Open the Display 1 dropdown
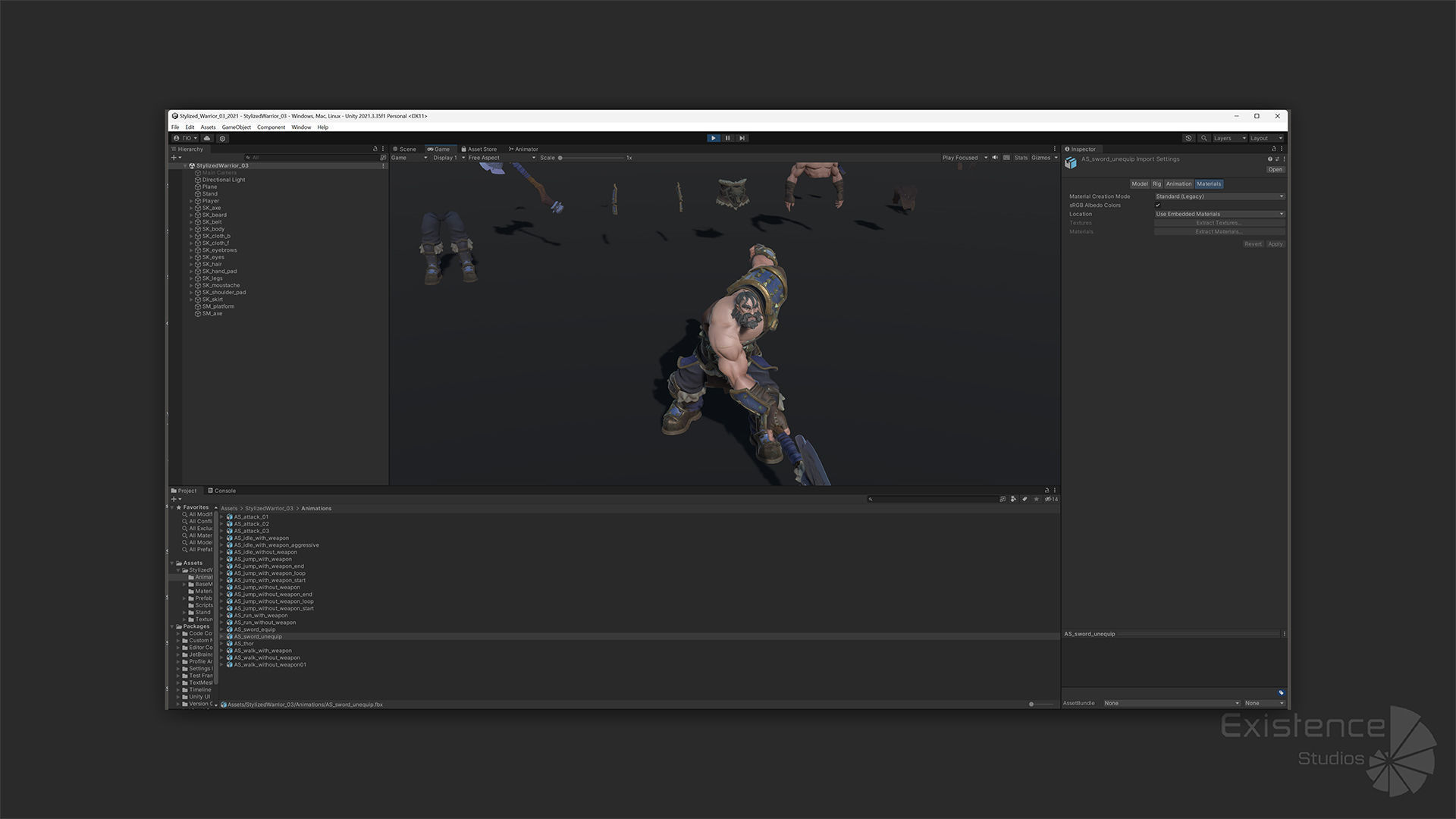The width and height of the screenshot is (1456, 819). point(448,158)
